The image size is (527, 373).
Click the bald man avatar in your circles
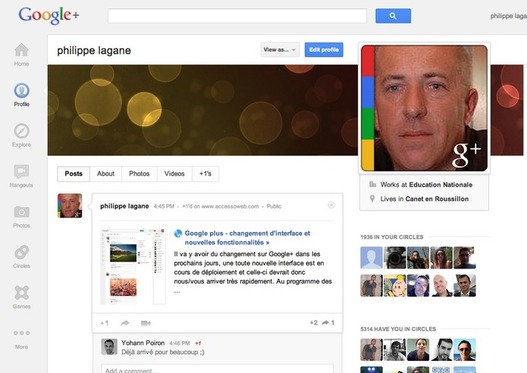click(x=442, y=286)
